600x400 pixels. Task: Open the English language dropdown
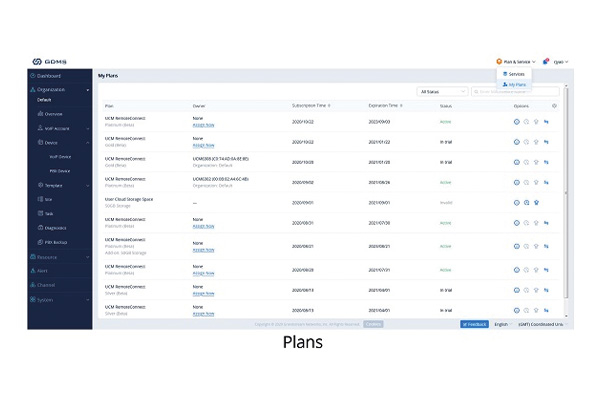tap(503, 324)
